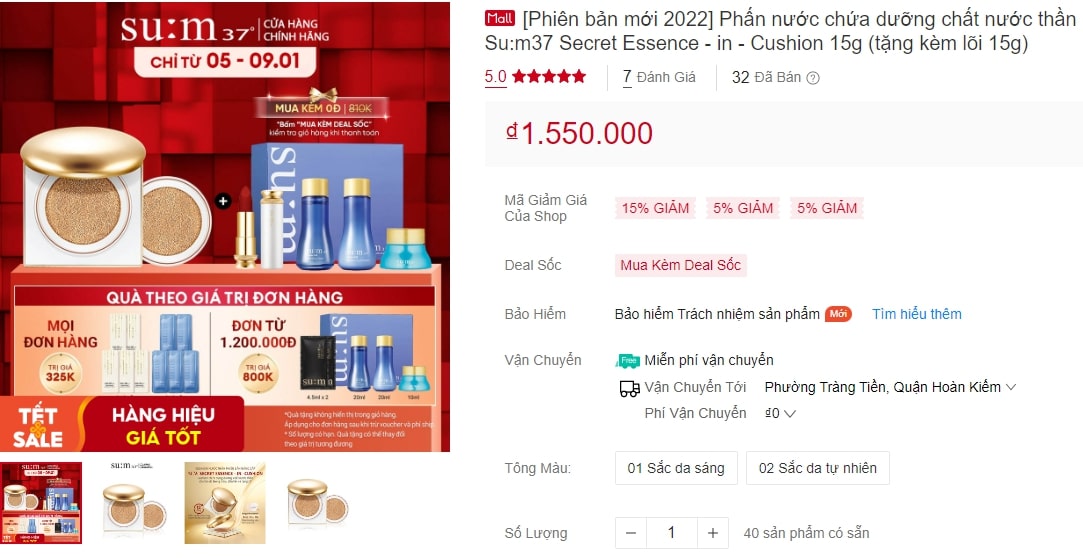The image size is (1083, 558).
Task: Click the green Free shipping truck icon
Action: pos(628,360)
